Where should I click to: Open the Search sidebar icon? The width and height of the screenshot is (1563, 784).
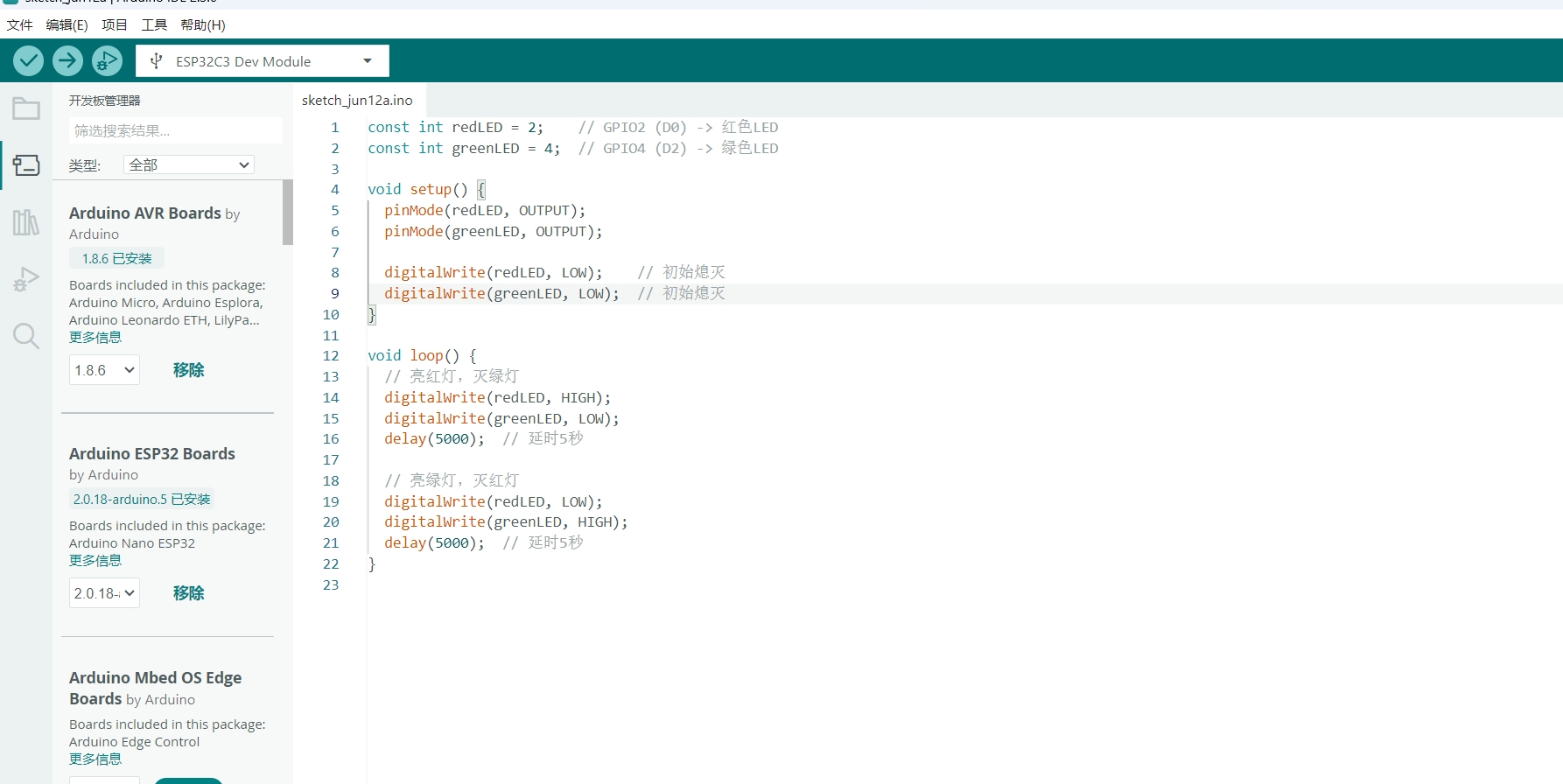click(26, 336)
